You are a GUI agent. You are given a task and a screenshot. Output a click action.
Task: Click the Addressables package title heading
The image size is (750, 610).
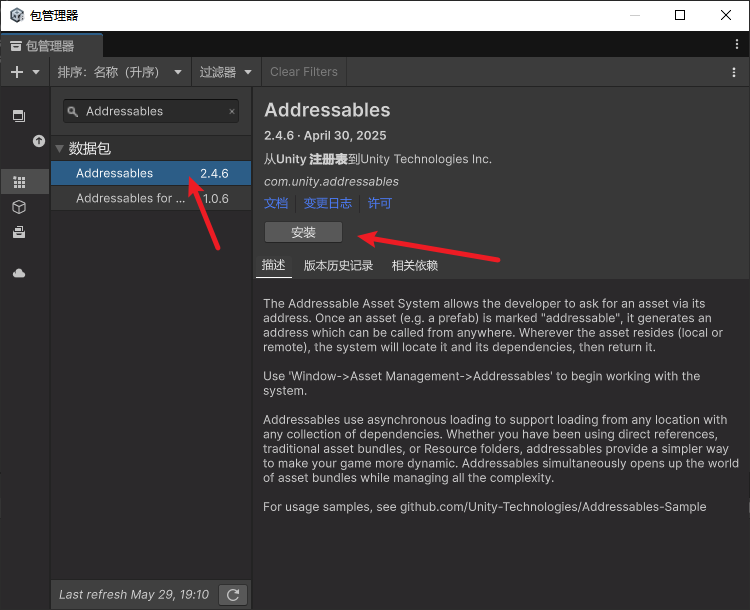[x=327, y=110]
